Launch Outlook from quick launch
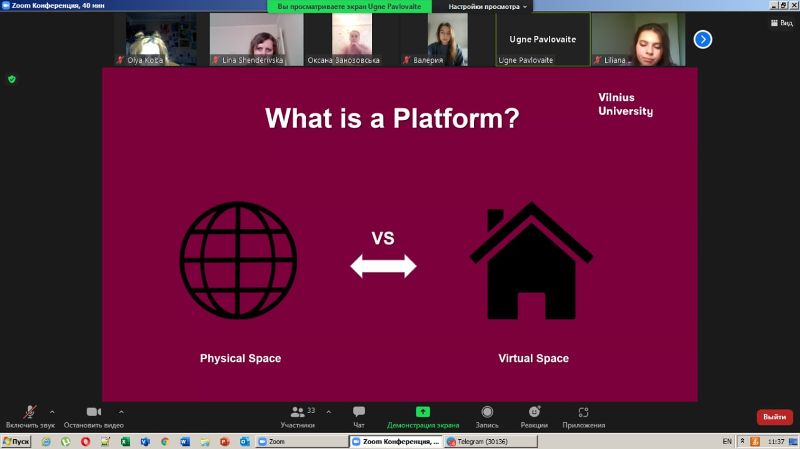This screenshot has width=800, height=449. click(244, 441)
